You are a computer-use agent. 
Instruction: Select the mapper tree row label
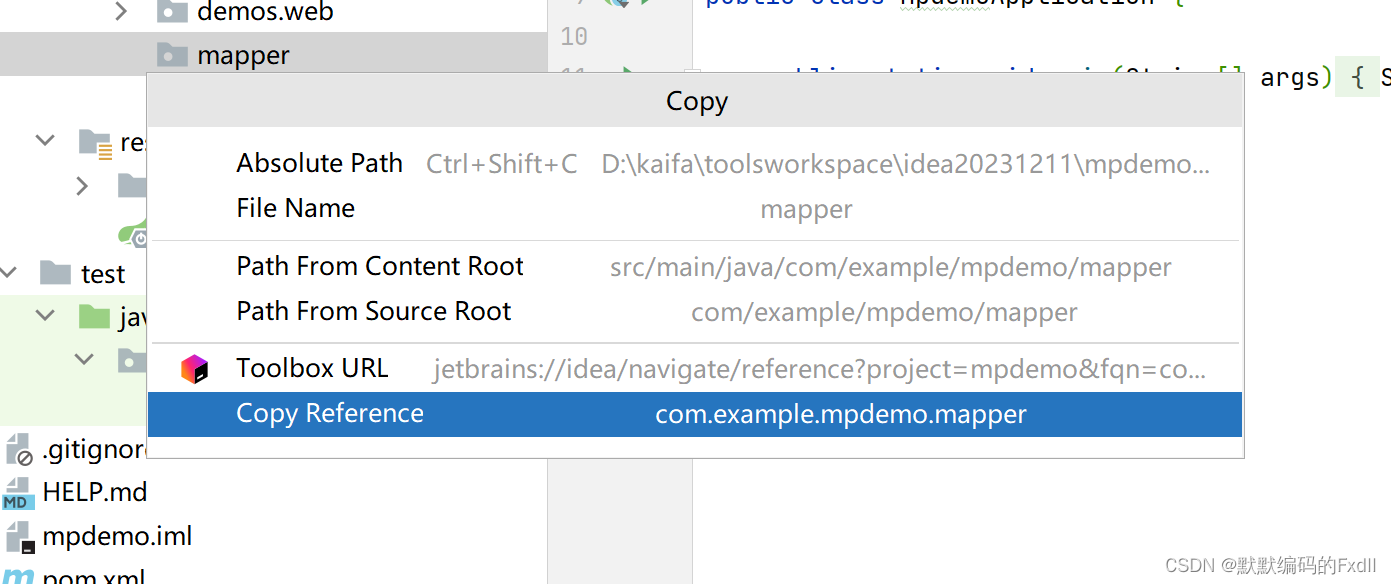[x=243, y=55]
